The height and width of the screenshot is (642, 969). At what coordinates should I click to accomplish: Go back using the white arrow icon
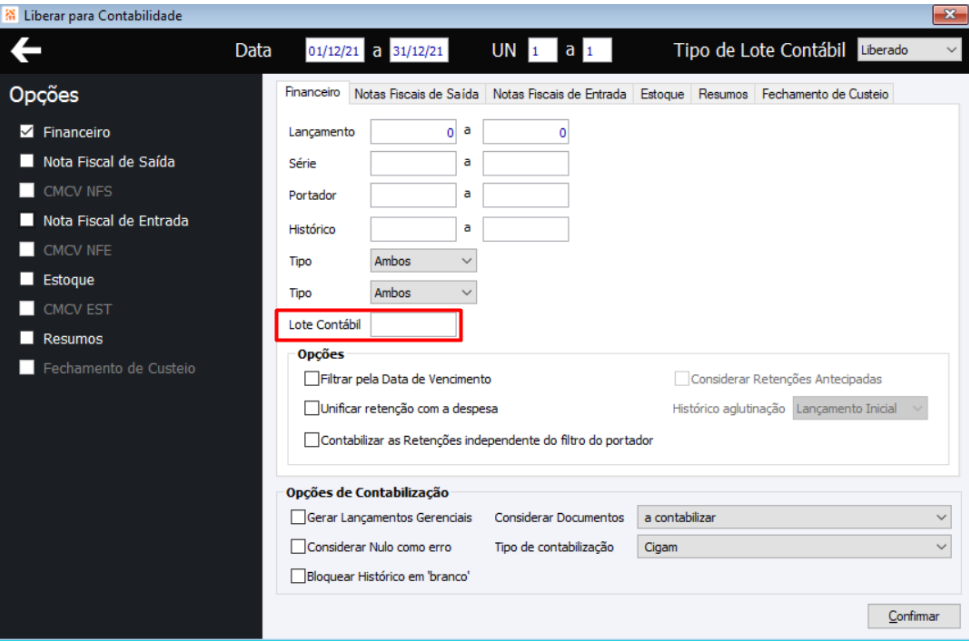click(x=26, y=50)
